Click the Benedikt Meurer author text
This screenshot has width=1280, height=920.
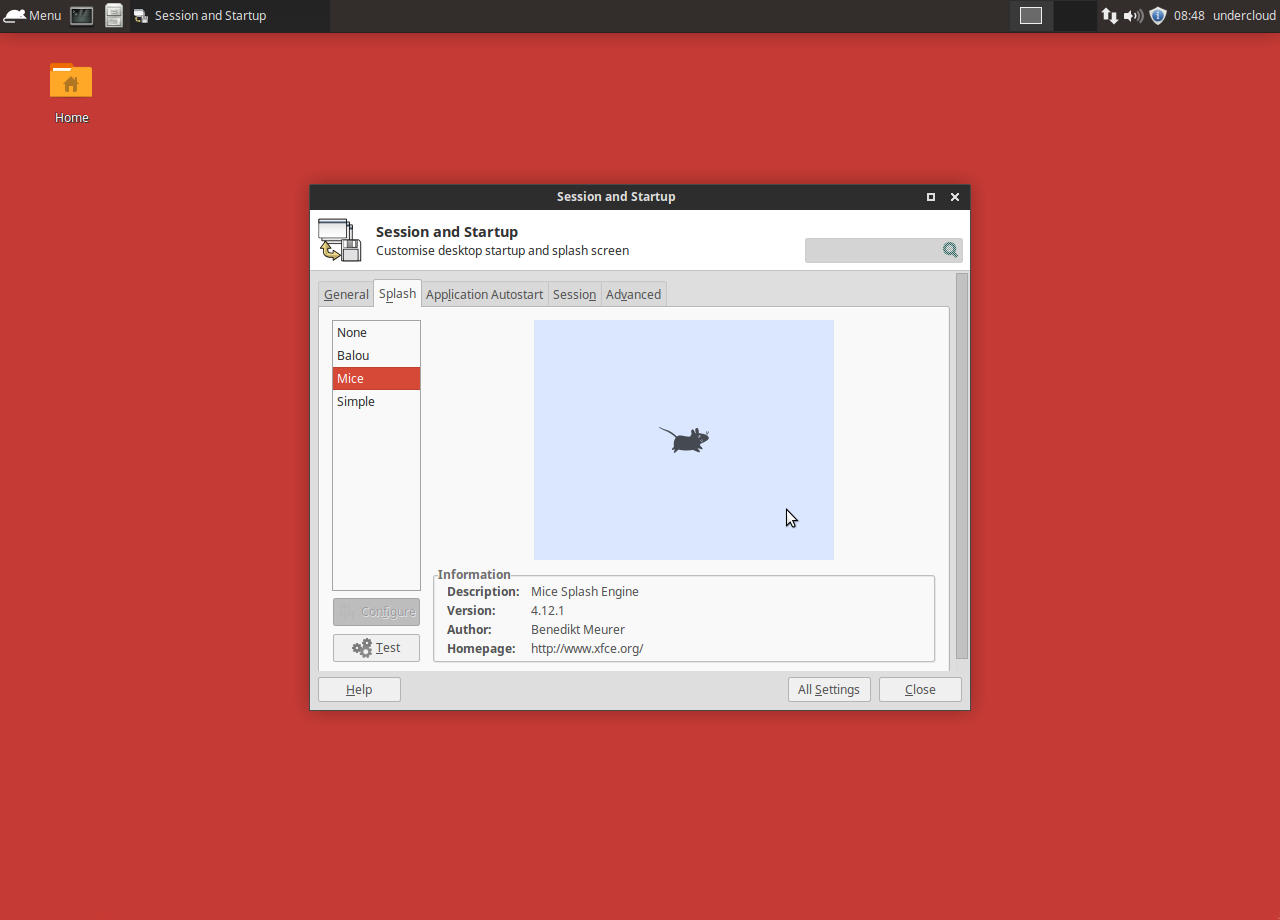click(x=578, y=629)
